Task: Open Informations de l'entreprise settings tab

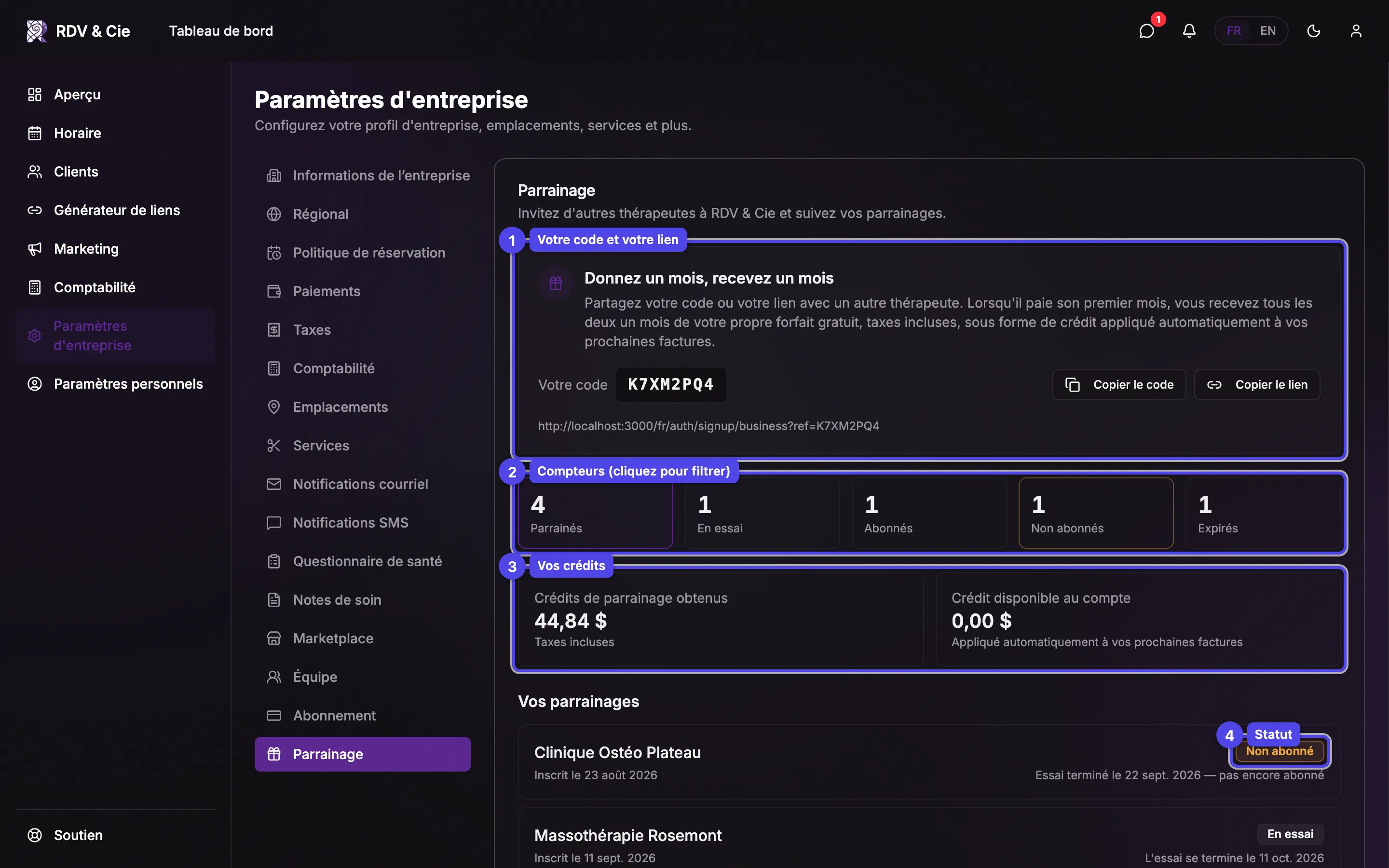Action: point(363,176)
